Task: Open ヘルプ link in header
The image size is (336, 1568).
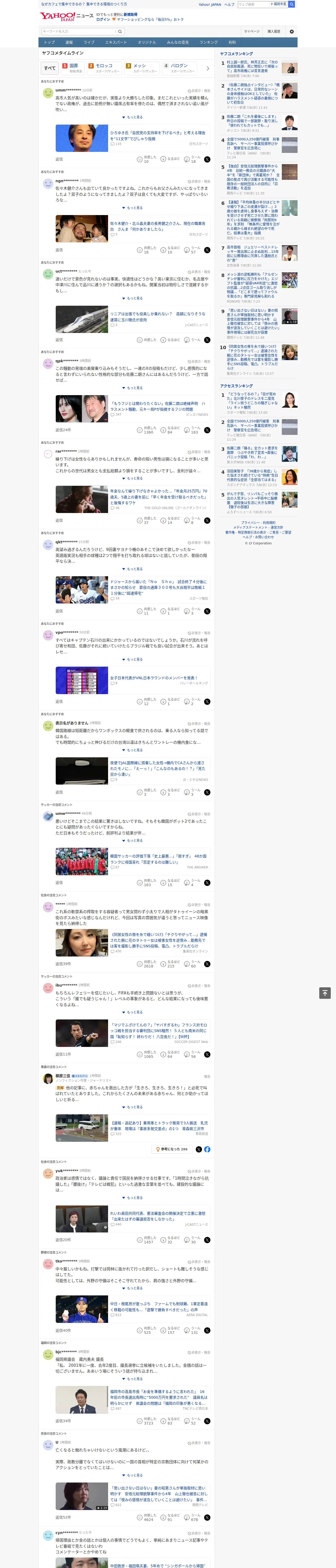Action: point(229,4)
